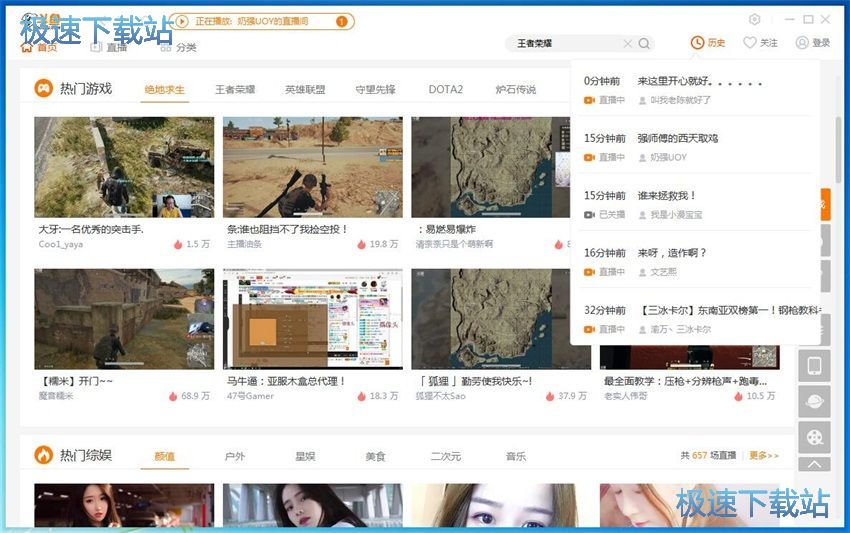Click the search magnifier icon
850x533 pixels.
(644, 43)
